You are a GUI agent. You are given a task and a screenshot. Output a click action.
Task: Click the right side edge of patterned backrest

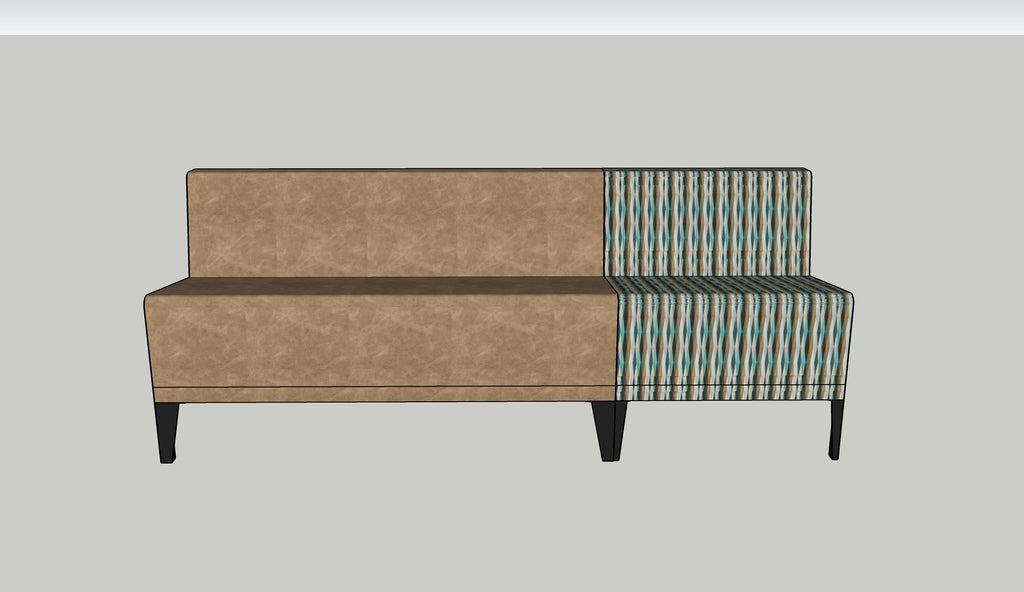[809, 222]
